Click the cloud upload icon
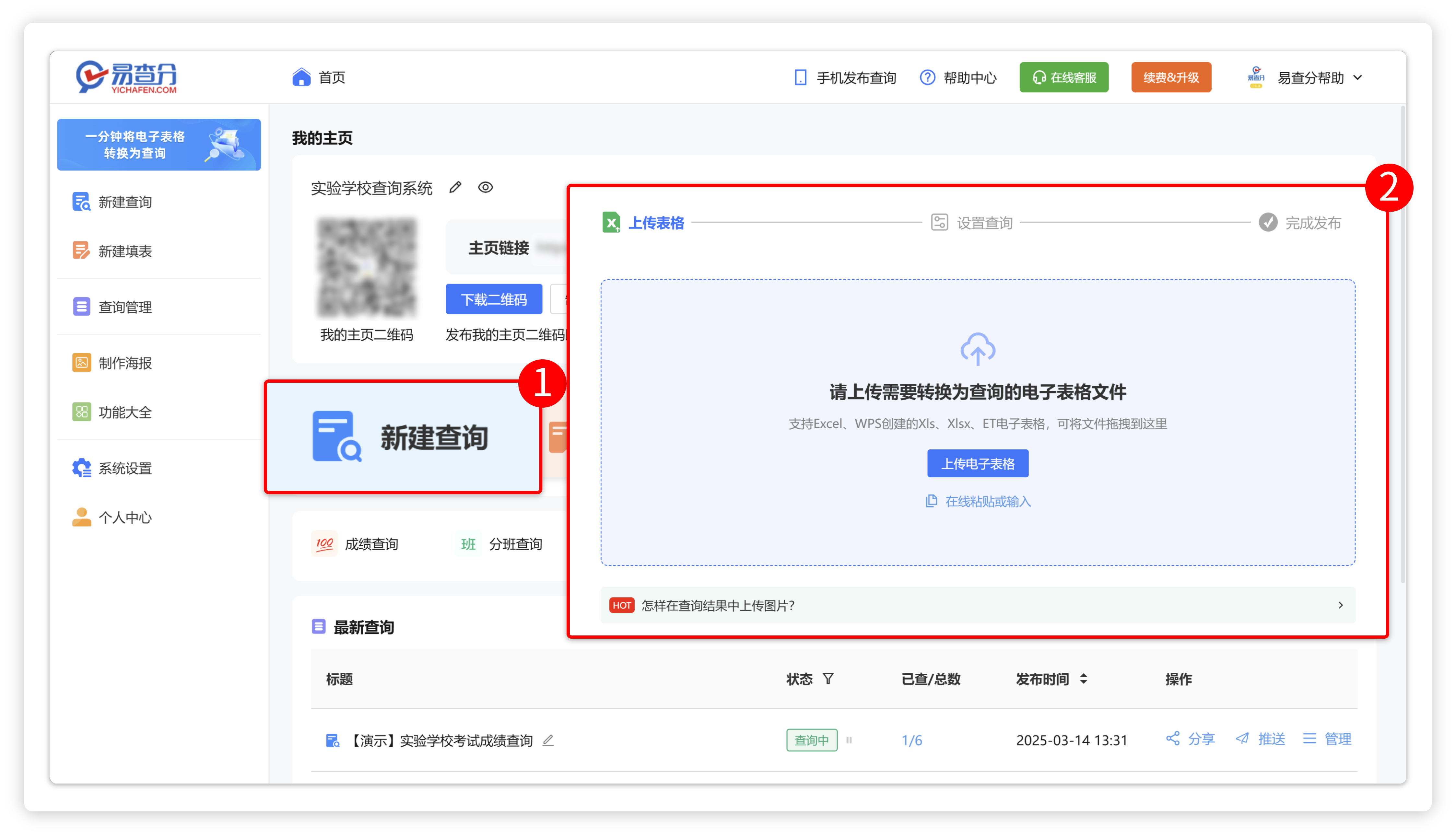Viewport: 1456px width, 837px height. point(978,349)
